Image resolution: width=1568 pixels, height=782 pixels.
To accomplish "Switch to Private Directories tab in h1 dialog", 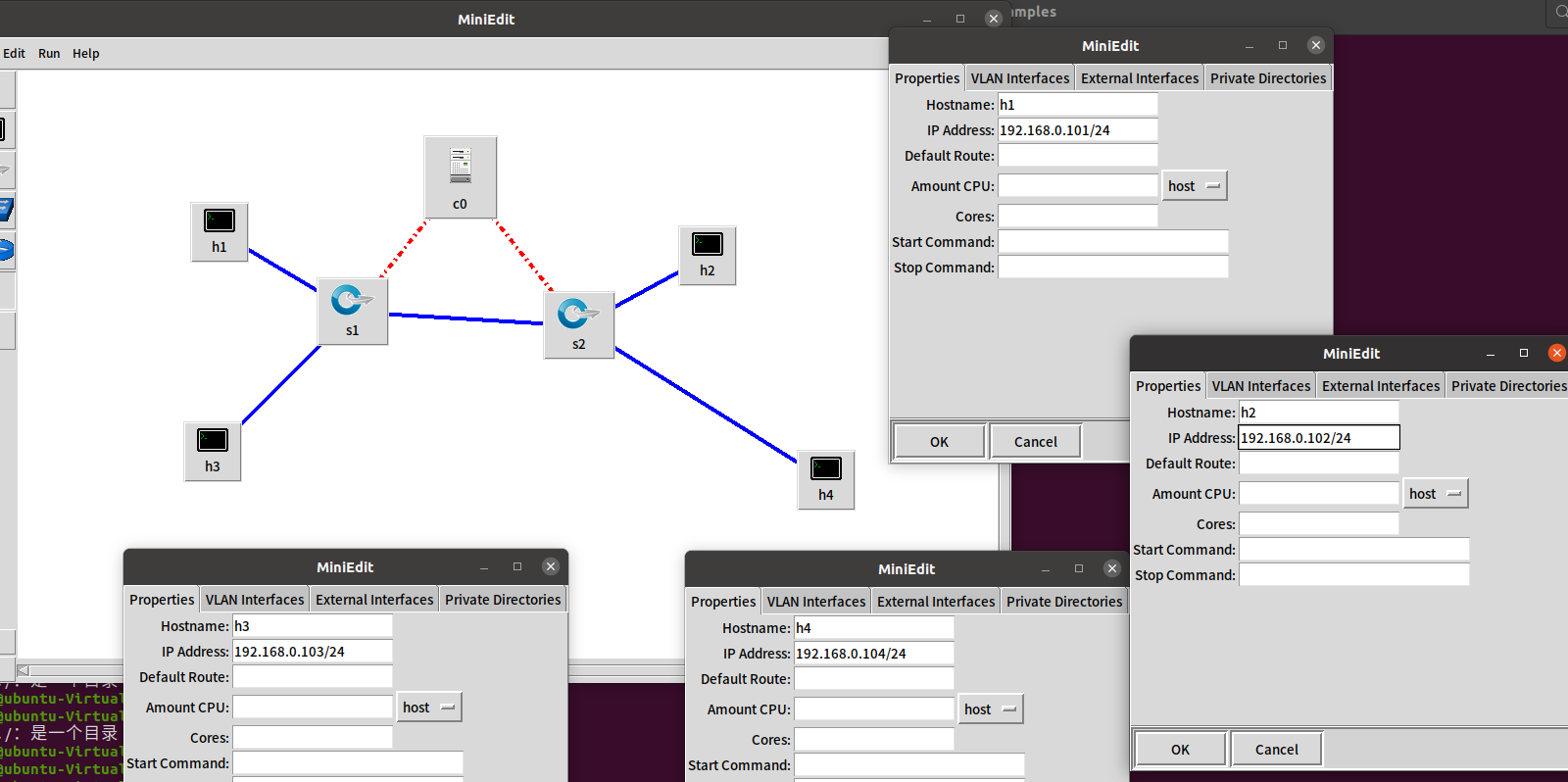I will (x=1268, y=78).
